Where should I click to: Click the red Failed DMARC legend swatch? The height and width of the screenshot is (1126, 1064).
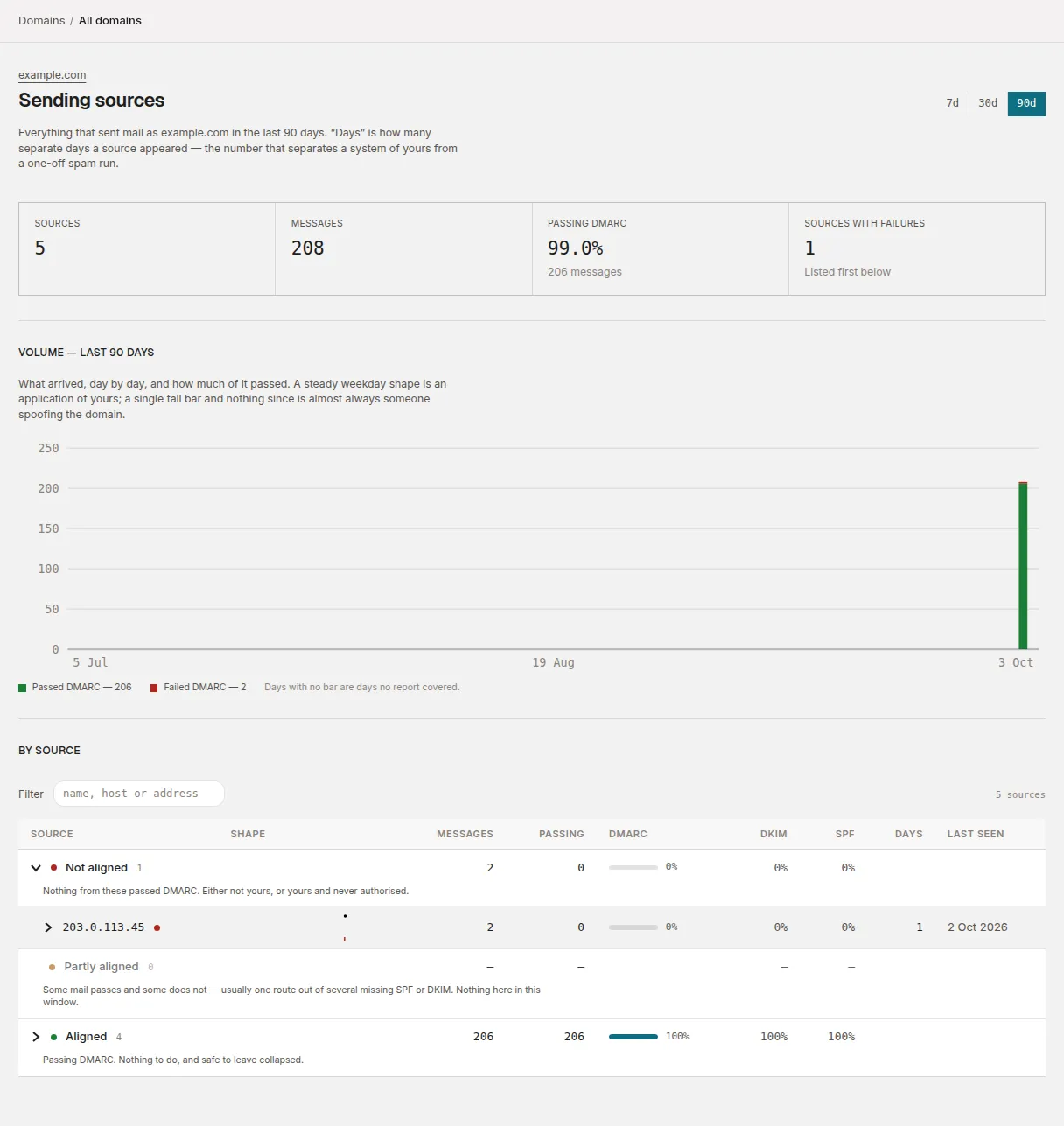[x=154, y=688]
